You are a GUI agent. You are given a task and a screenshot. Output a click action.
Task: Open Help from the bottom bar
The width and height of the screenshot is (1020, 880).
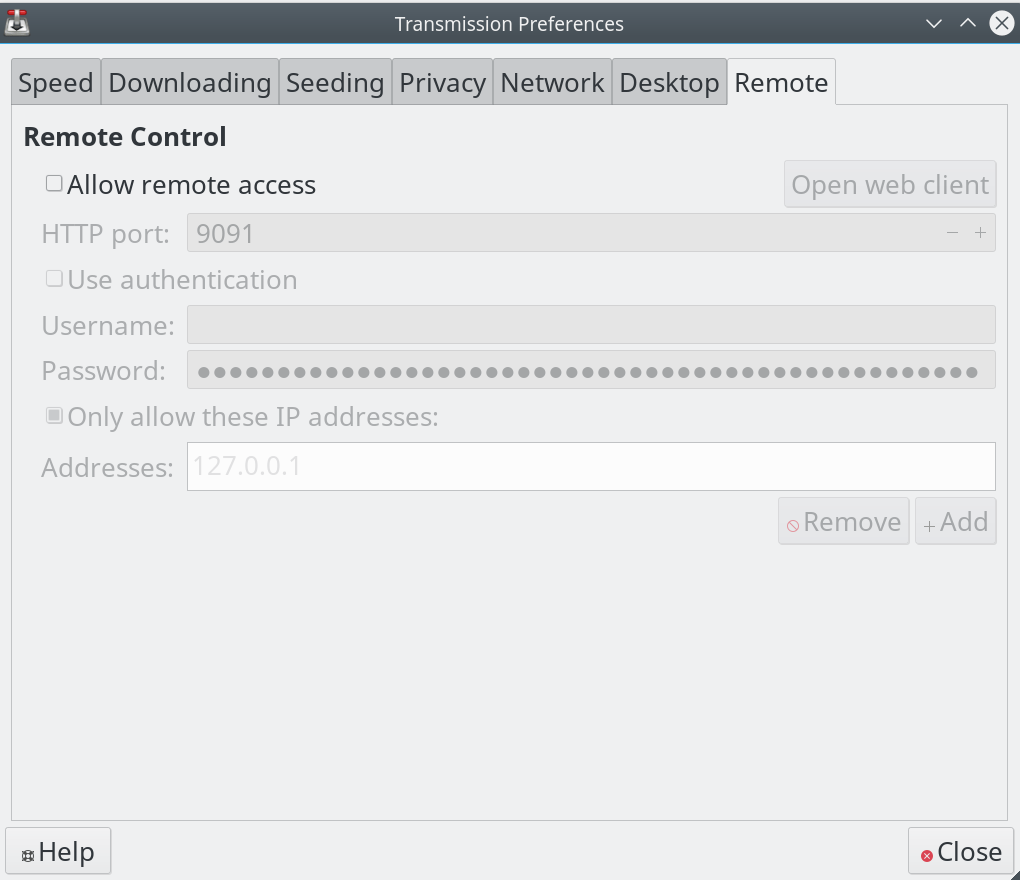(x=58, y=851)
